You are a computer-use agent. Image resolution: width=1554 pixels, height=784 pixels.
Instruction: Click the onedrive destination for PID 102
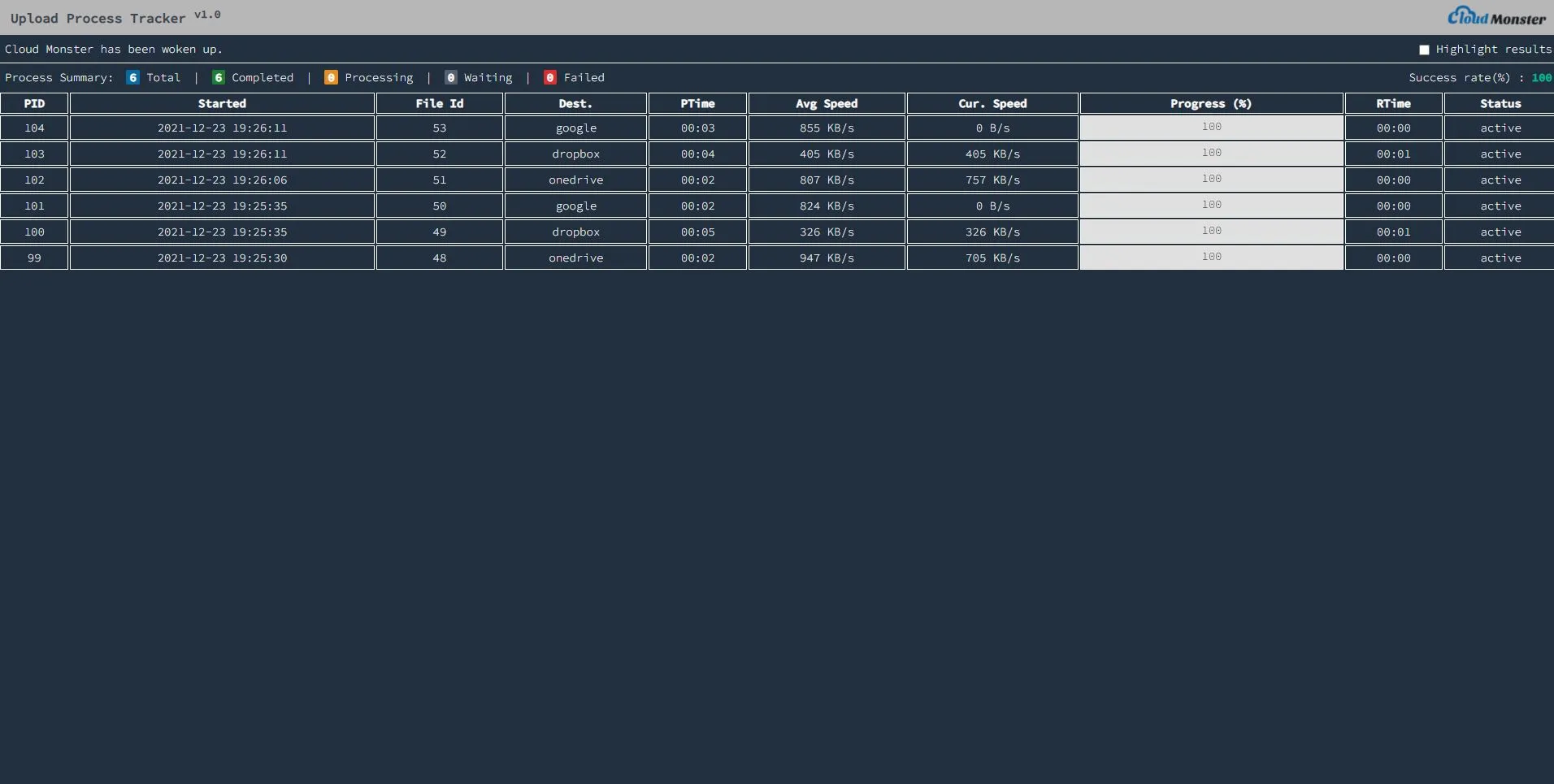(x=575, y=180)
